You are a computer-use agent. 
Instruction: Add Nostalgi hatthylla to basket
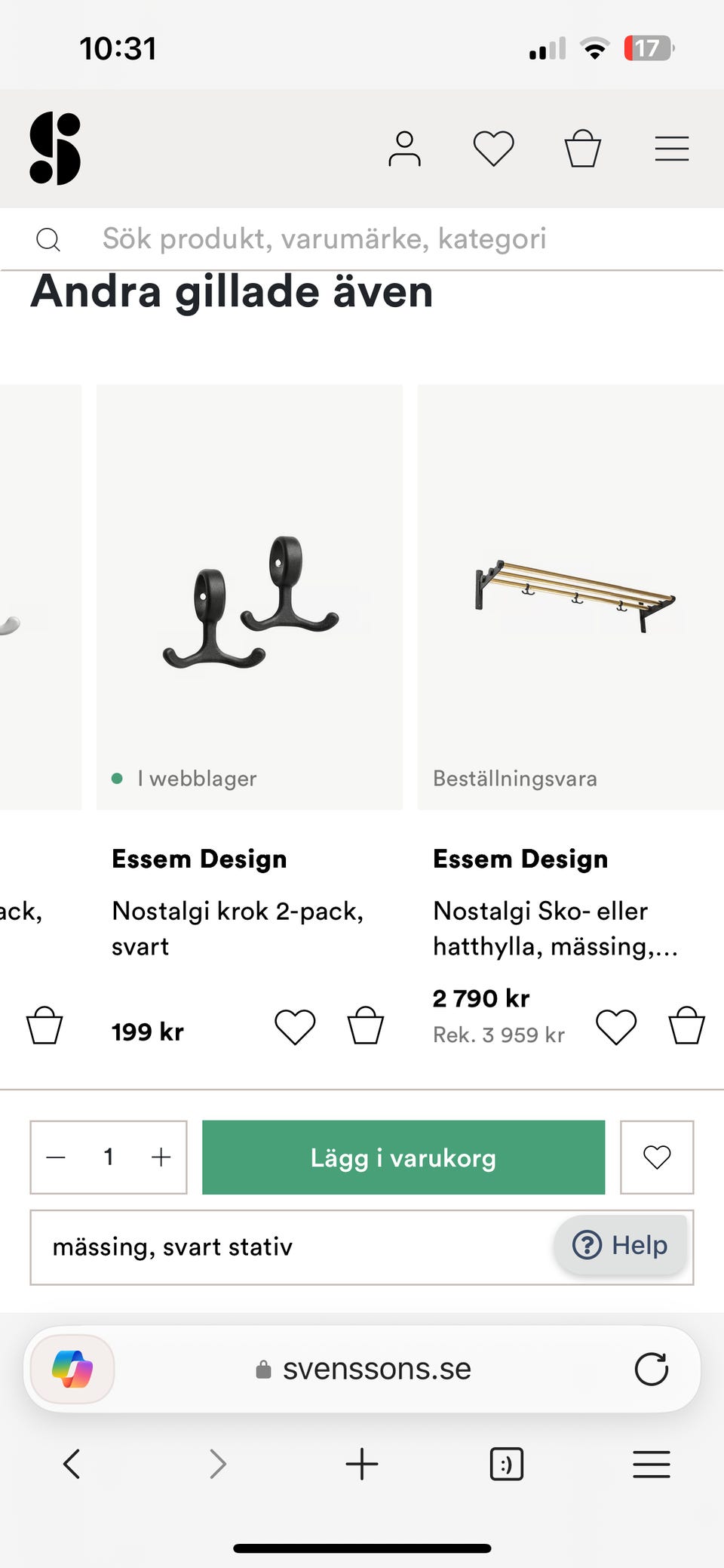[x=686, y=1027]
